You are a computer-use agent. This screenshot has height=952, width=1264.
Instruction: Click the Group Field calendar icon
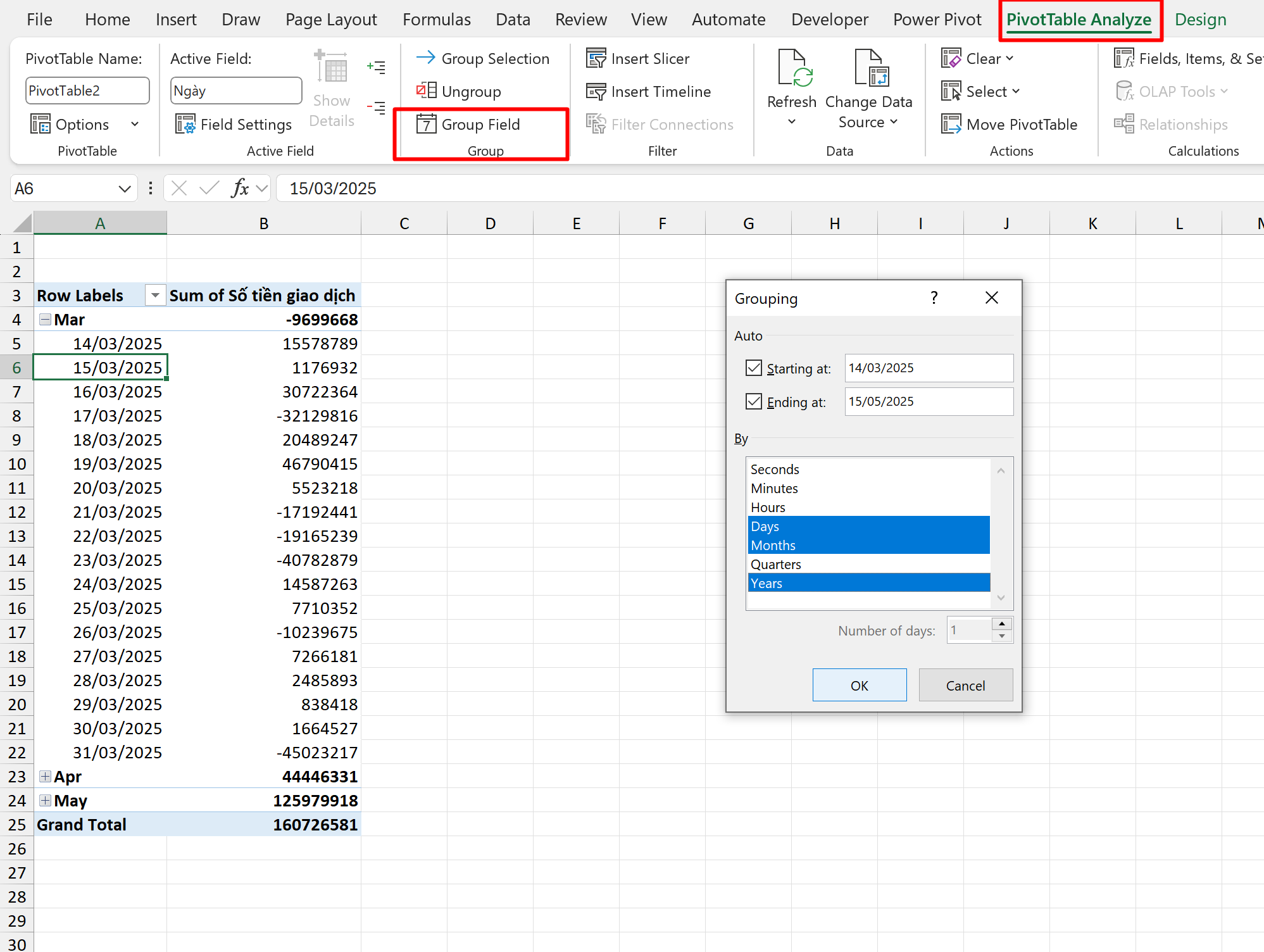(426, 124)
